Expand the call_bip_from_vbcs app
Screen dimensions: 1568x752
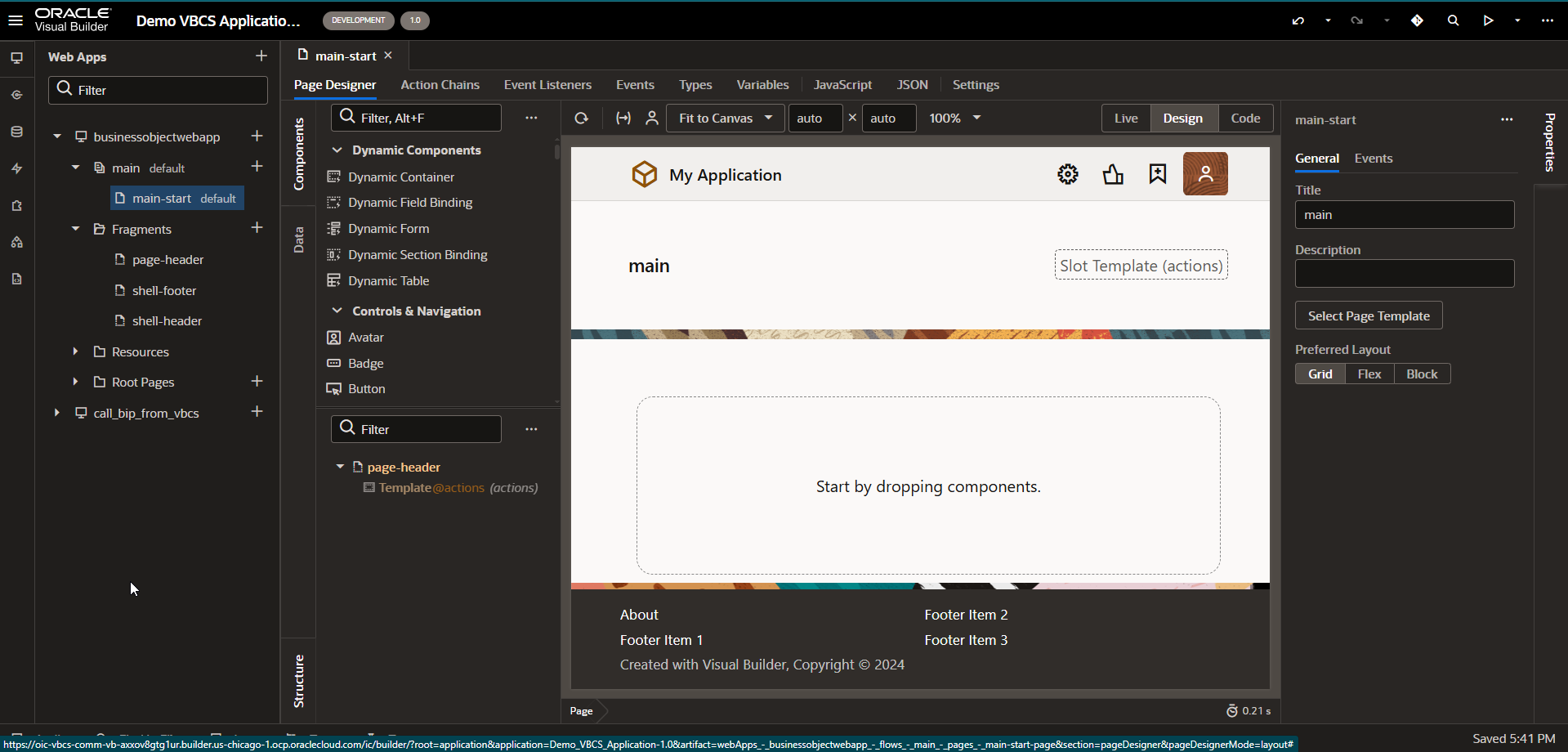click(x=57, y=413)
